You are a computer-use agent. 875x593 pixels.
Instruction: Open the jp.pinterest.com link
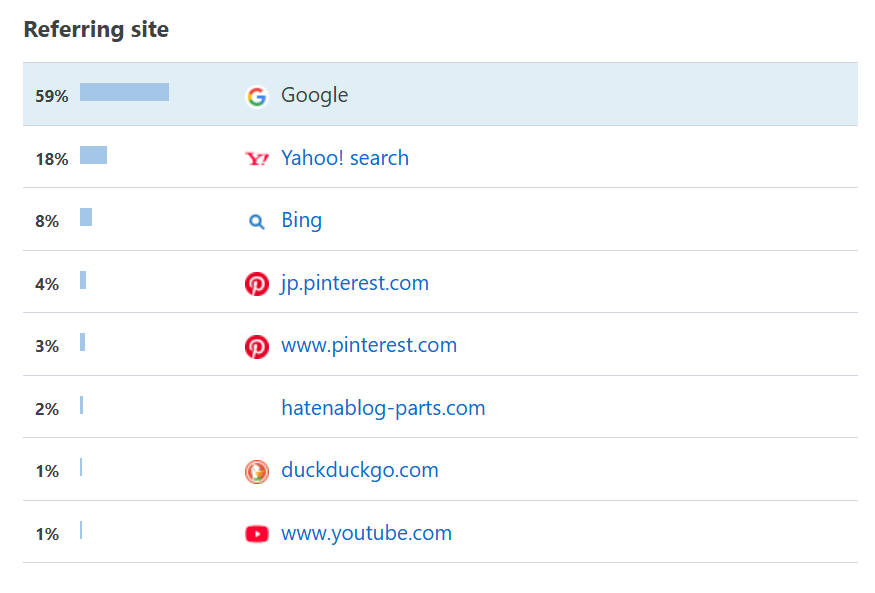(x=355, y=283)
